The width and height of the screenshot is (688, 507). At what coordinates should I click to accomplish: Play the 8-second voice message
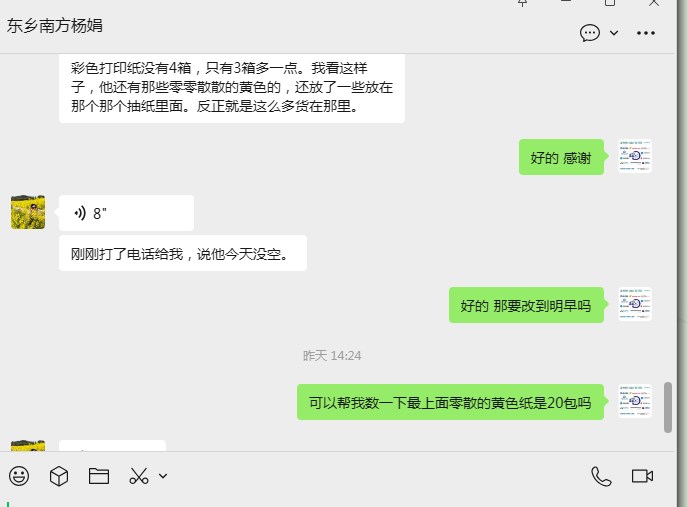(x=126, y=213)
